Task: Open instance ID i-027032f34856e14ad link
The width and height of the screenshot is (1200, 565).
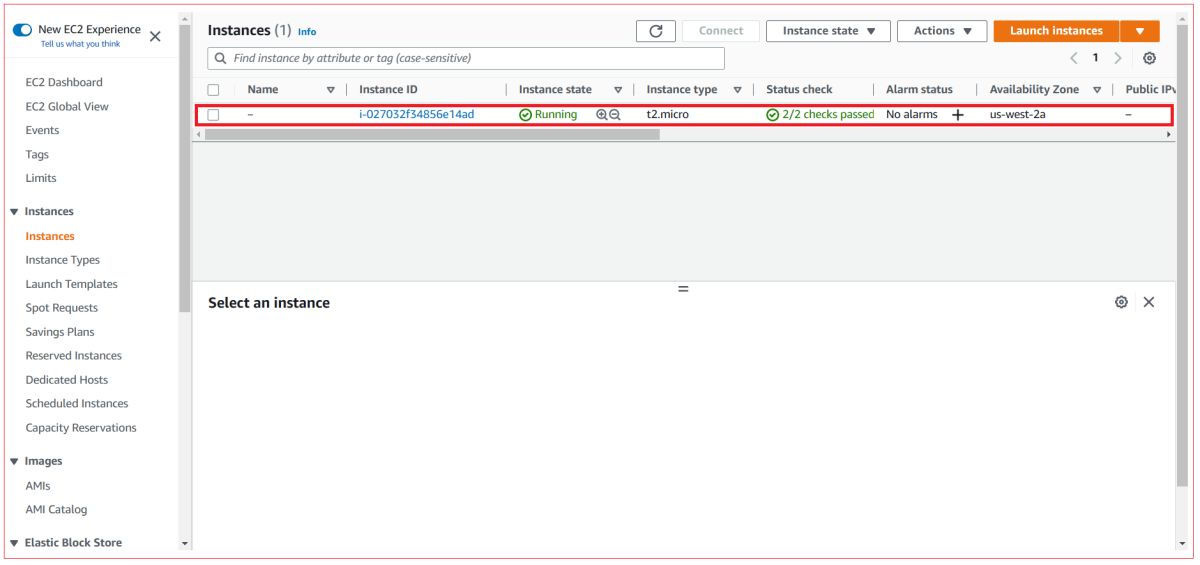Action: click(417, 115)
